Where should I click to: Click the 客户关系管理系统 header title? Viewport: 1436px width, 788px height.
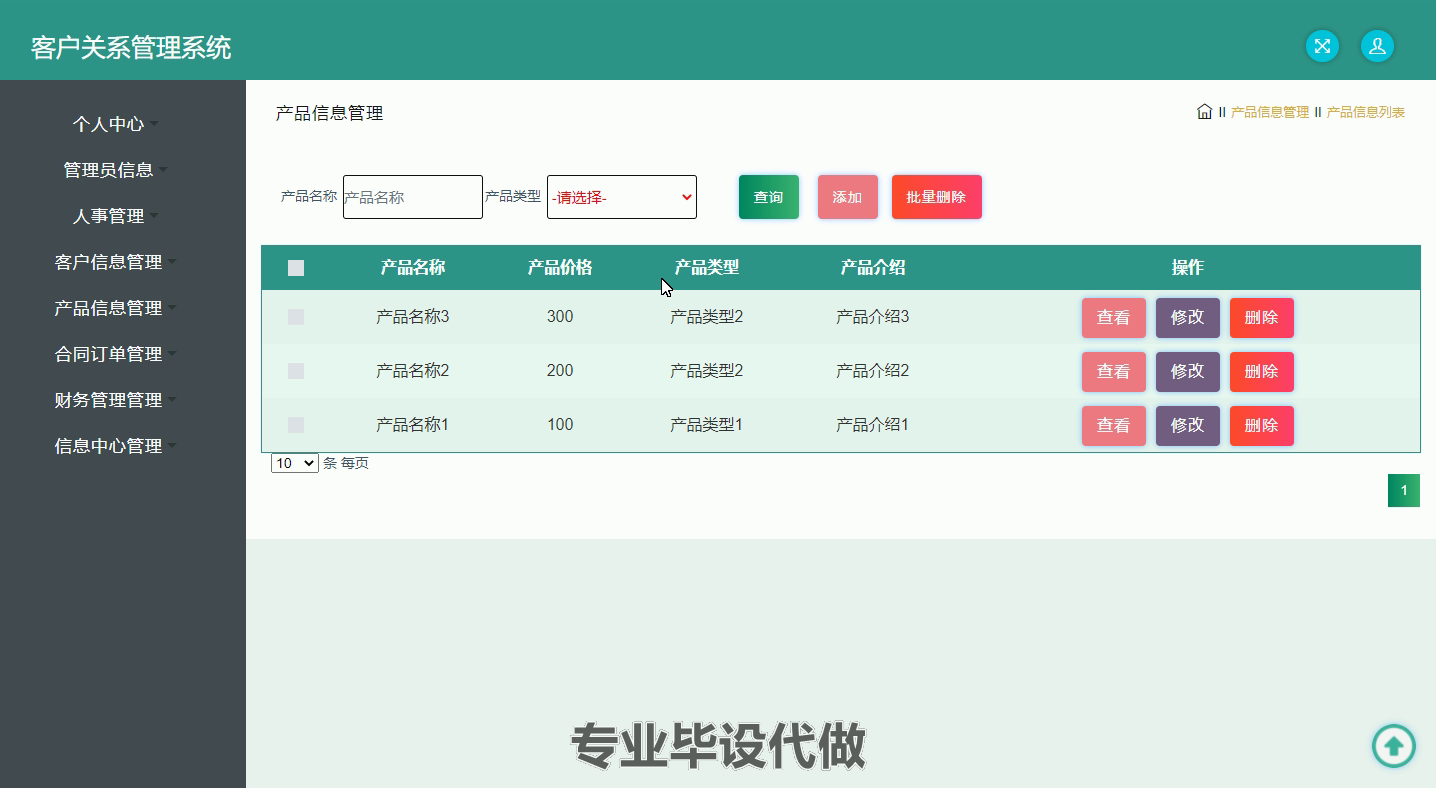click(131, 47)
